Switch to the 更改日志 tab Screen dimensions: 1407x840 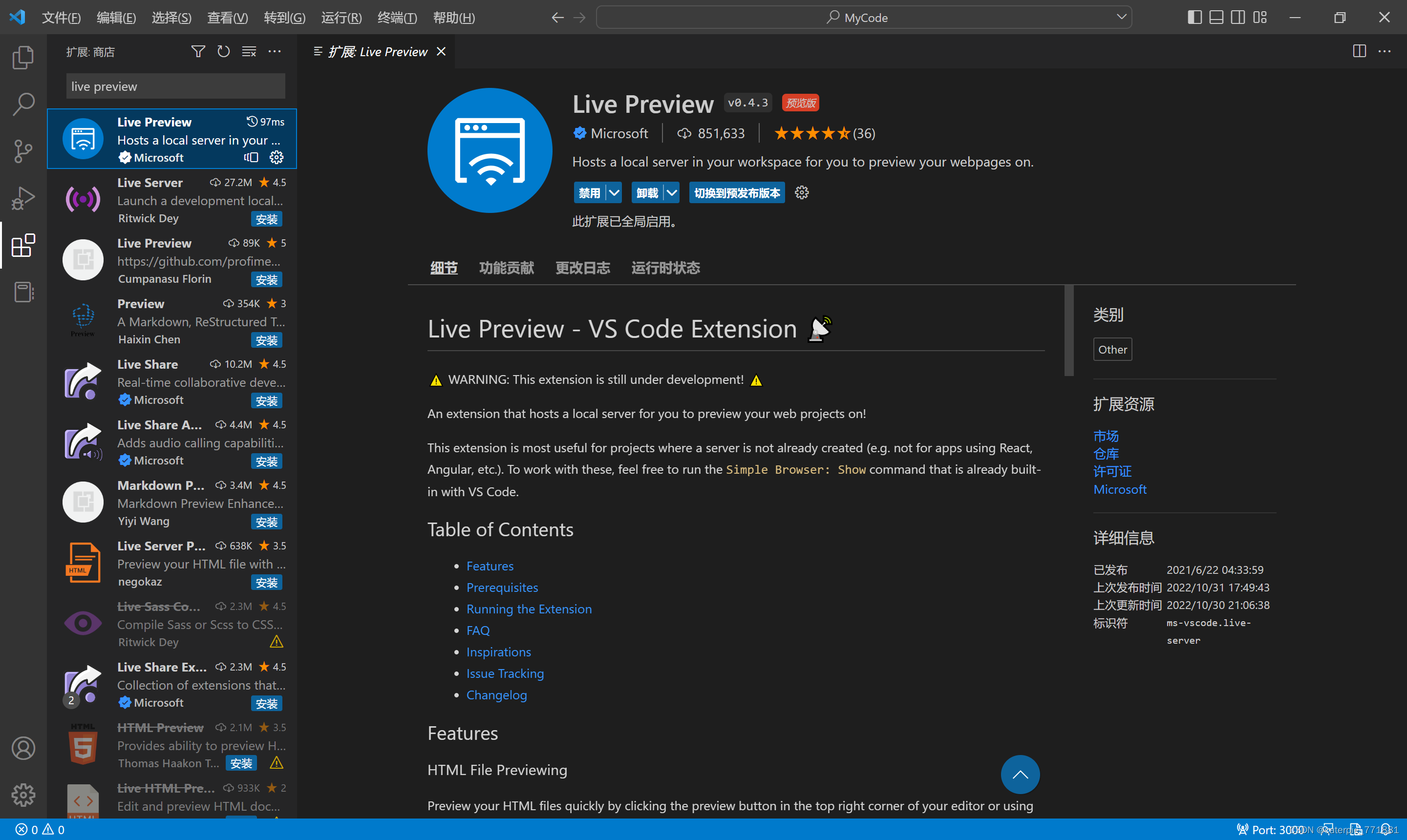coord(583,268)
